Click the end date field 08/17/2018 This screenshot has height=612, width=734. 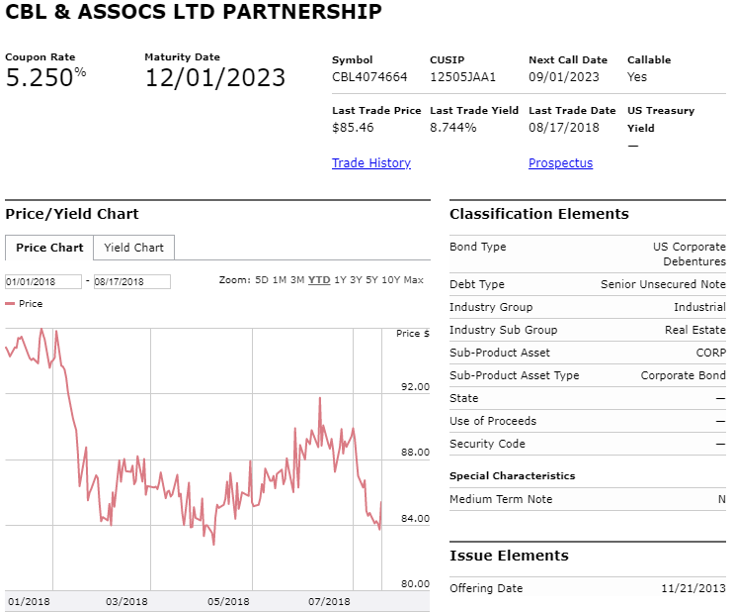132,281
